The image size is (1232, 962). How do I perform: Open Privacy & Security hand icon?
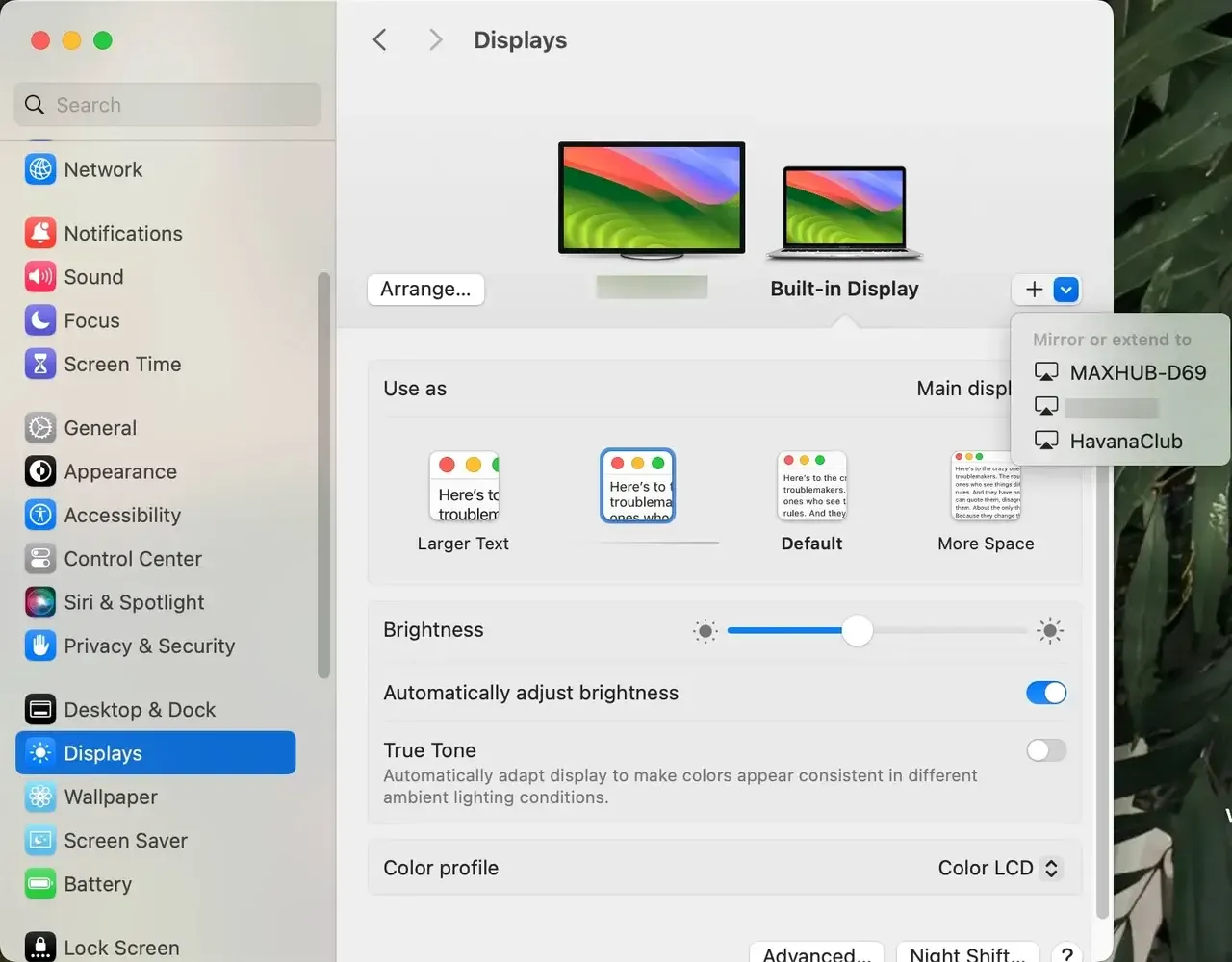pos(40,646)
